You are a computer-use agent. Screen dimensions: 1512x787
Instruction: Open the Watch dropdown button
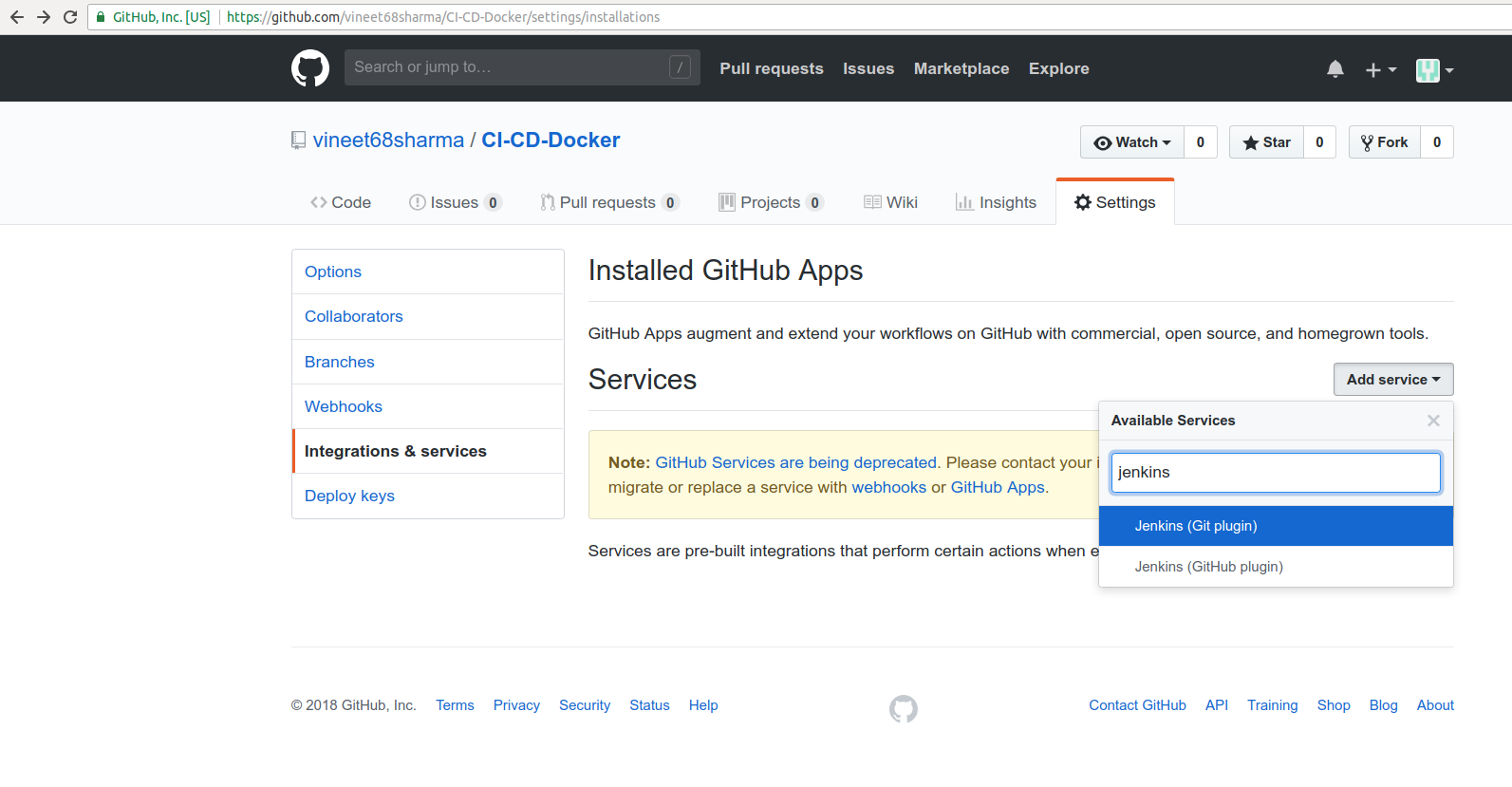point(1132,142)
